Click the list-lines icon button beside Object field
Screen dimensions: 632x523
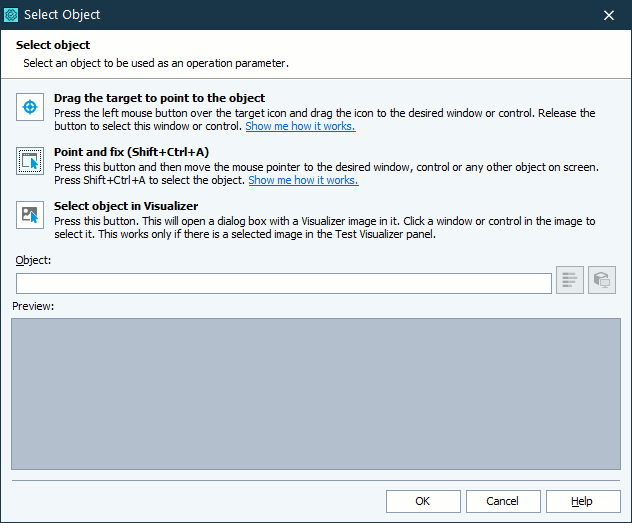(570, 281)
